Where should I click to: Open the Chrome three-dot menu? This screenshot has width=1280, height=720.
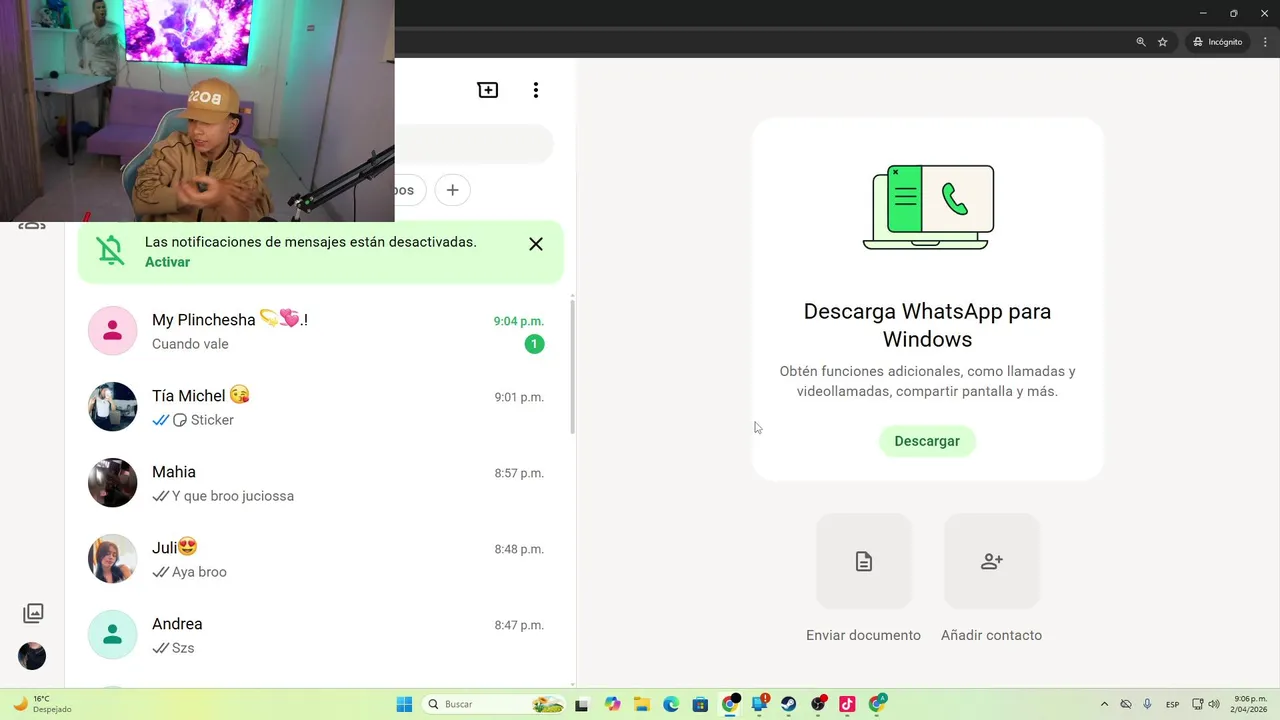click(x=1265, y=42)
